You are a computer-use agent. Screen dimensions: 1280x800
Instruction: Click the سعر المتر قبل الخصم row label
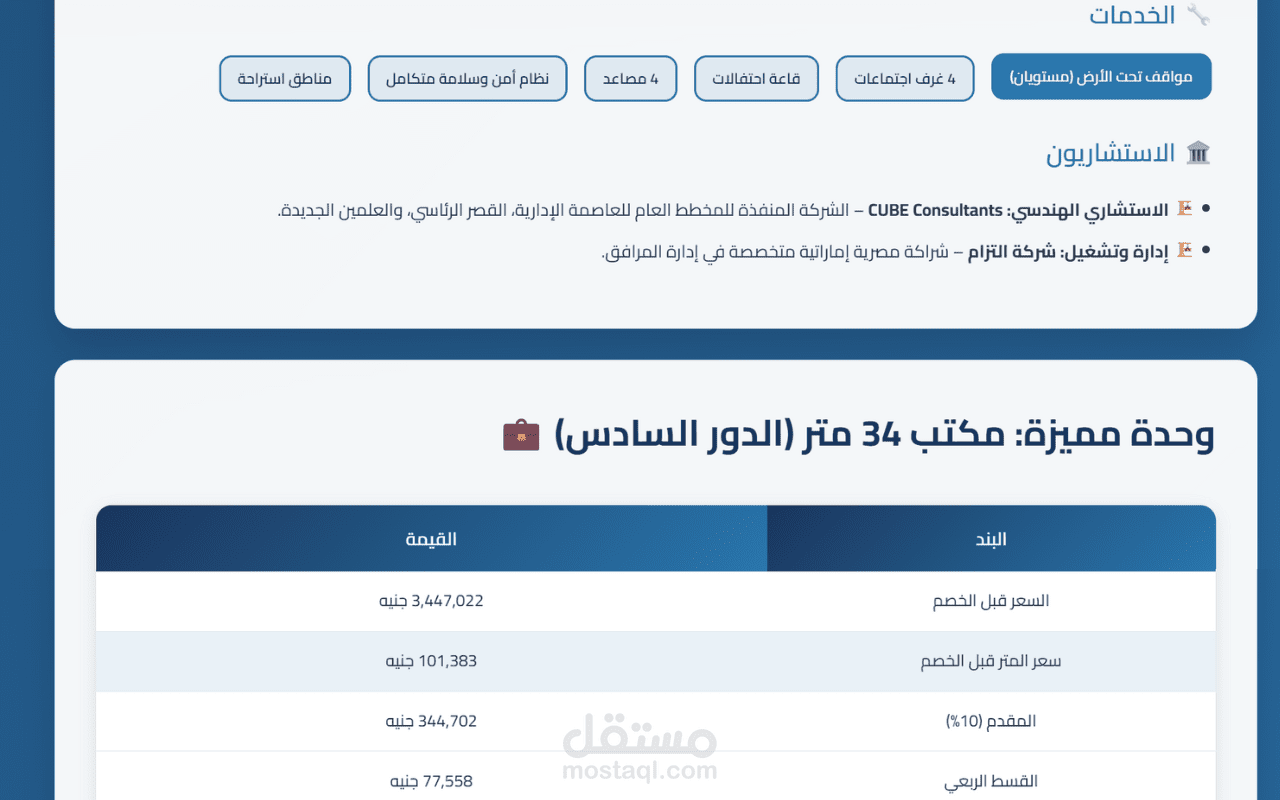(x=991, y=661)
